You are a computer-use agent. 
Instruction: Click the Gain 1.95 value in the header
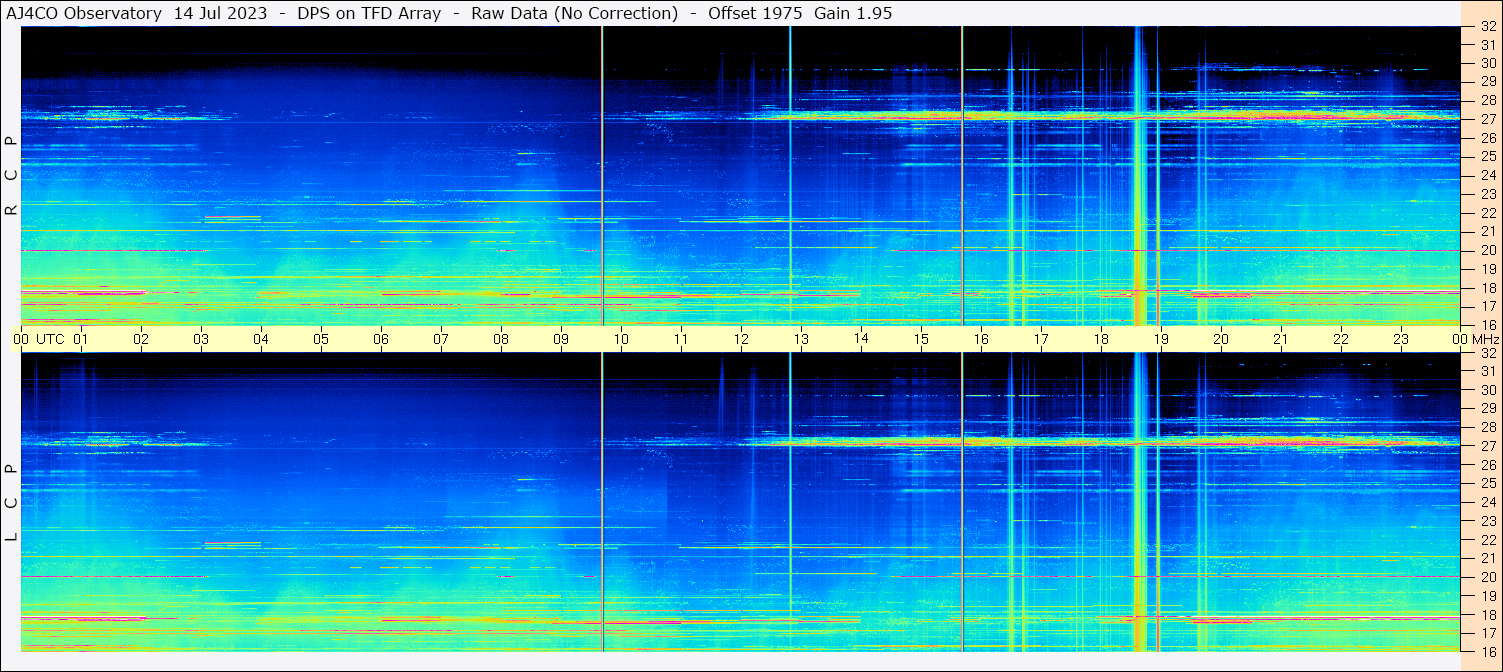tap(853, 13)
